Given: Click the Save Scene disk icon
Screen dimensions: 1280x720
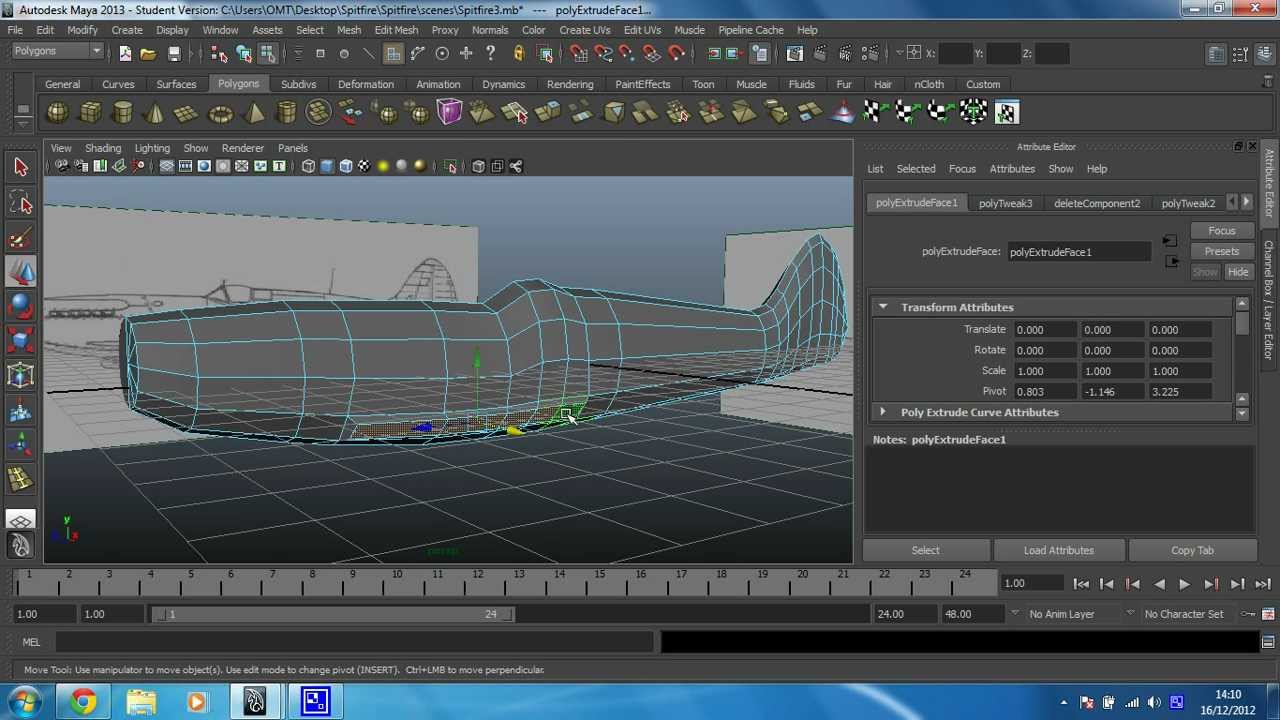Looking at the screenshot, I should pos(174,53).
